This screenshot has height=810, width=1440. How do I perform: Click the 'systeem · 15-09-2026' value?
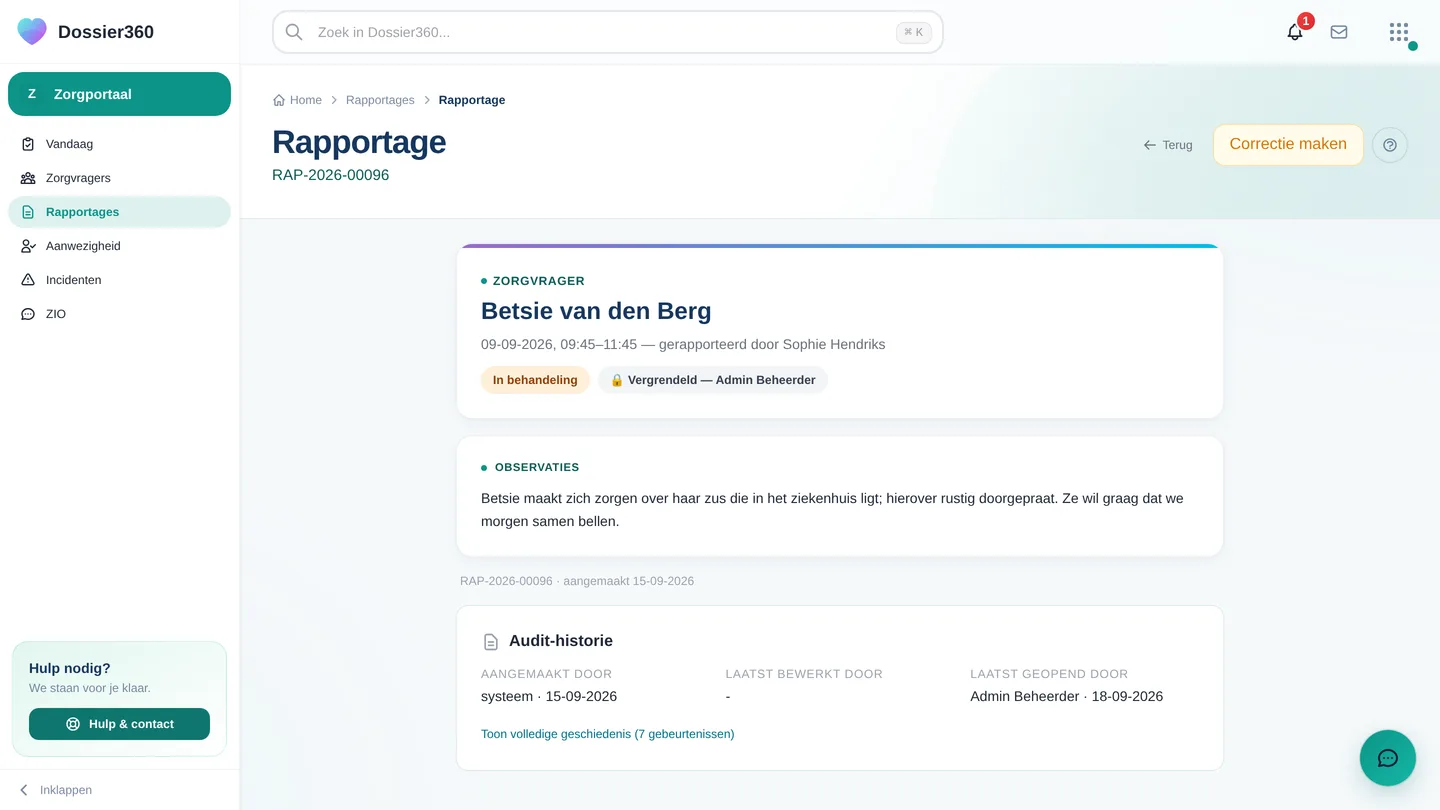tap(549, 696)
